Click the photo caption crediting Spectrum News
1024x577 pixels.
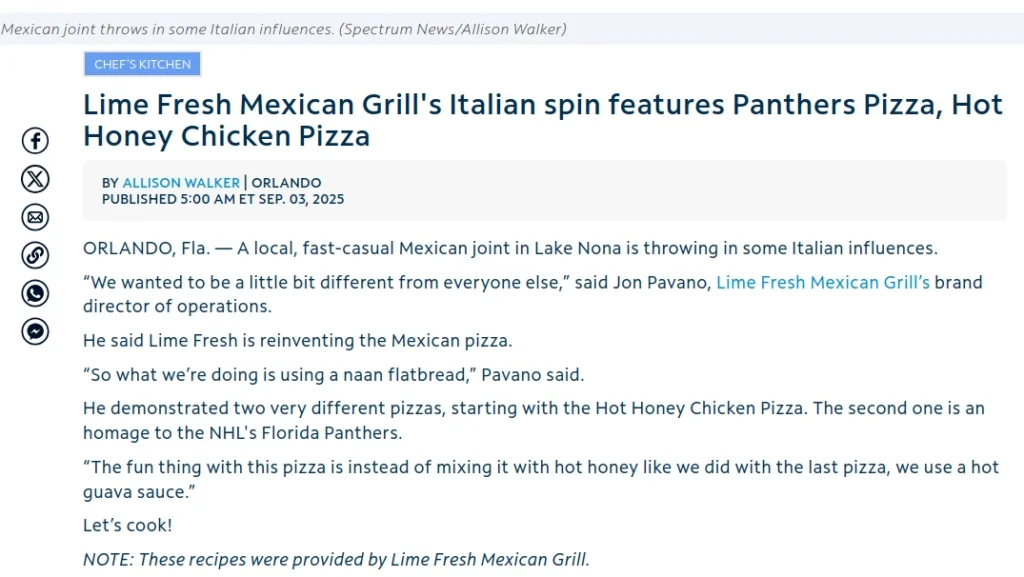(x=284, y=29)
